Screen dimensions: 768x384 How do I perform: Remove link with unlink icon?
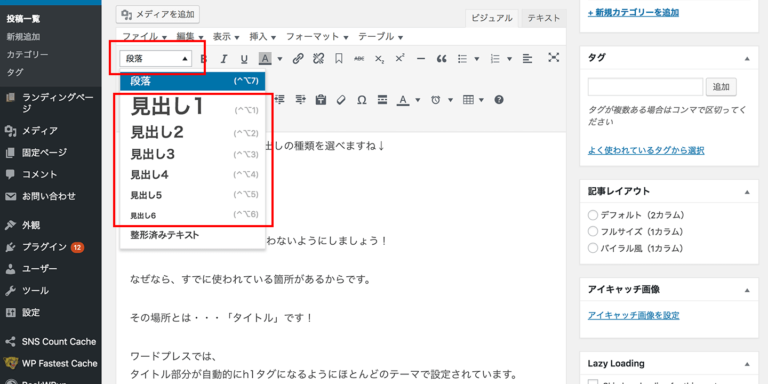pos(318,59)
